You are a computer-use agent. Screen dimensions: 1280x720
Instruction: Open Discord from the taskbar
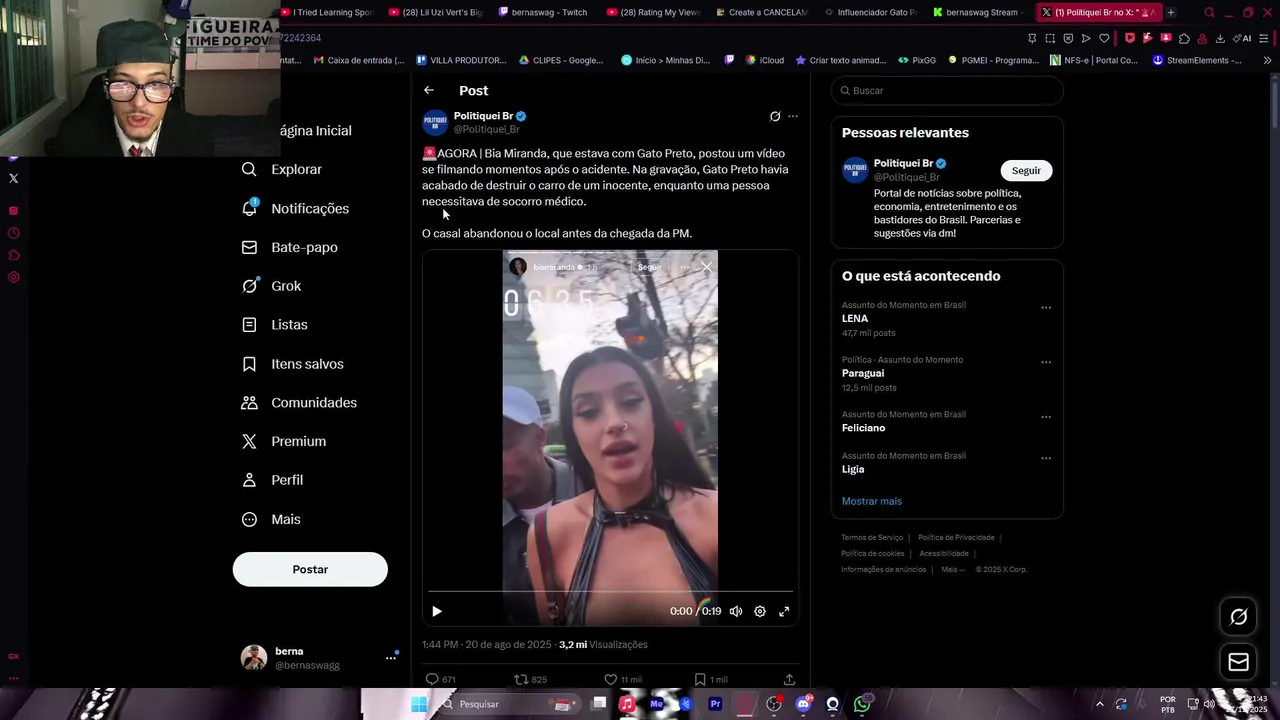click(x=803, y=704)
